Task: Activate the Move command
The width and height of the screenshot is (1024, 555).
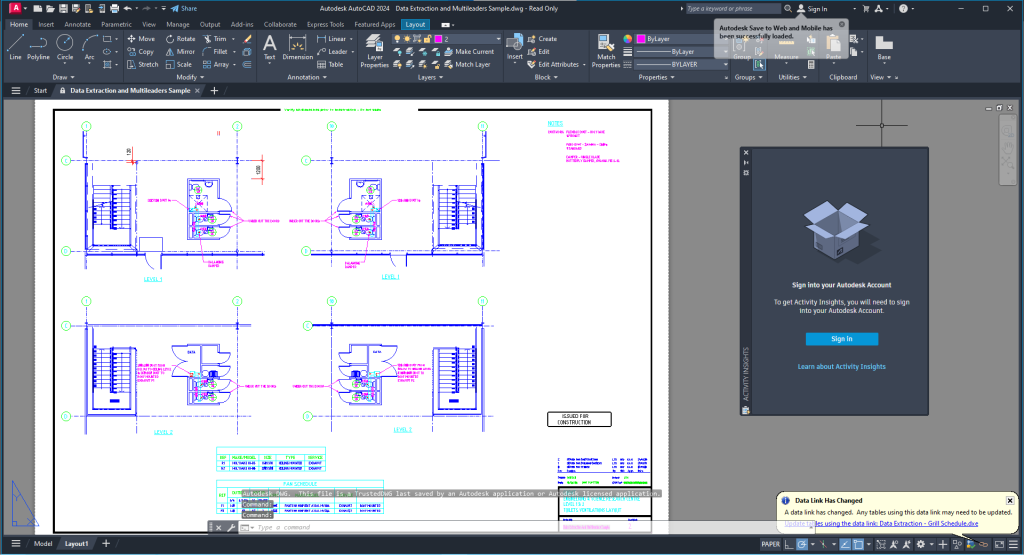Action: coord(141,39)
